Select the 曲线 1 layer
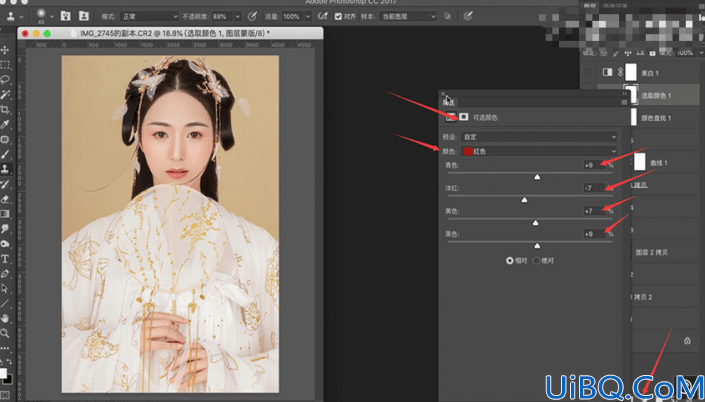The height and width of the screenshot is (402, 705). [659, 163]
